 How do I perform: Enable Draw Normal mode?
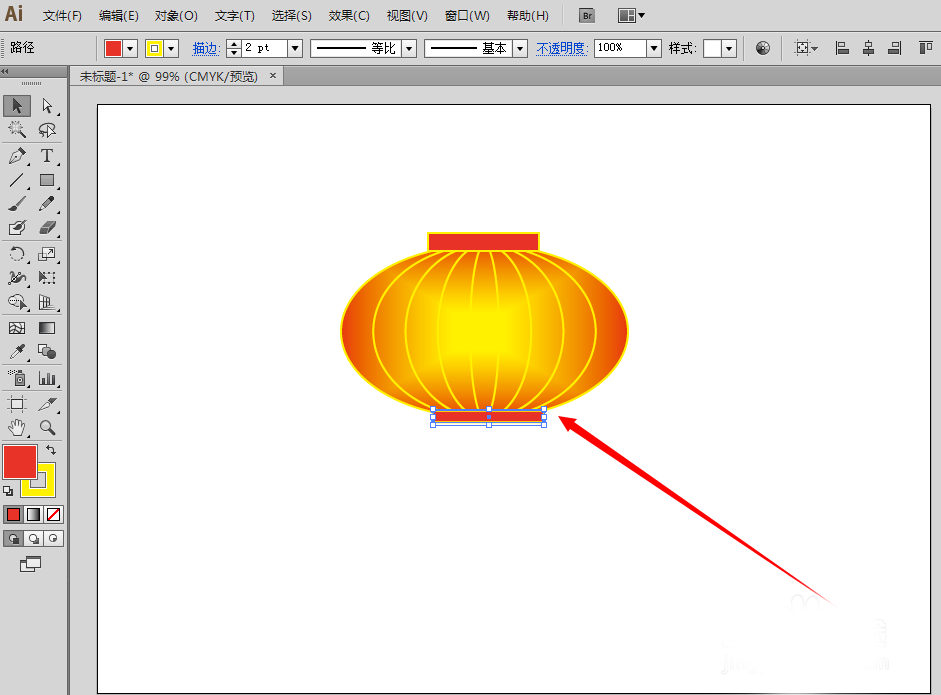coord(13,538)
